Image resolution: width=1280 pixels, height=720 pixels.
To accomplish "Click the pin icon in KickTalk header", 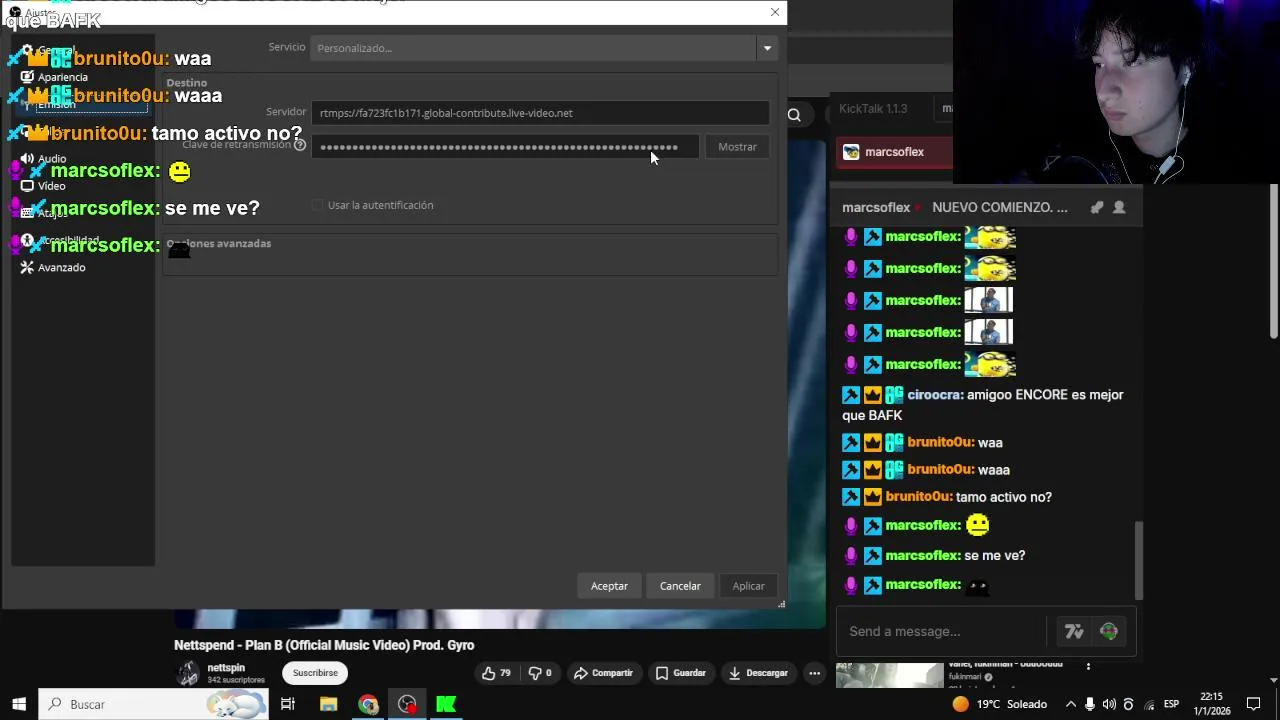I will pyautogui.click(x=1097, y=207).
